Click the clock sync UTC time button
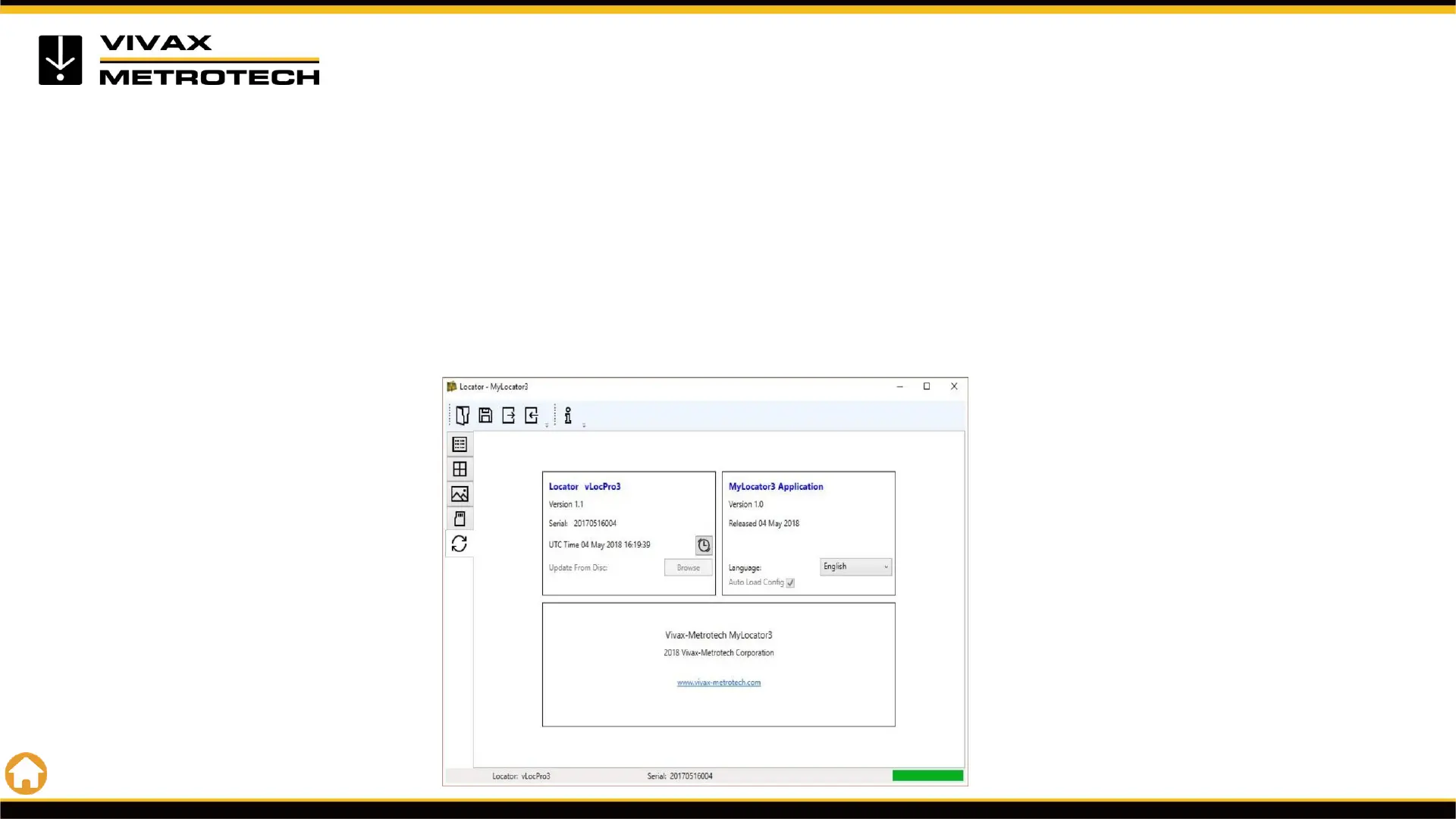Screen dimensions: 1456x819 click(704, 545)
